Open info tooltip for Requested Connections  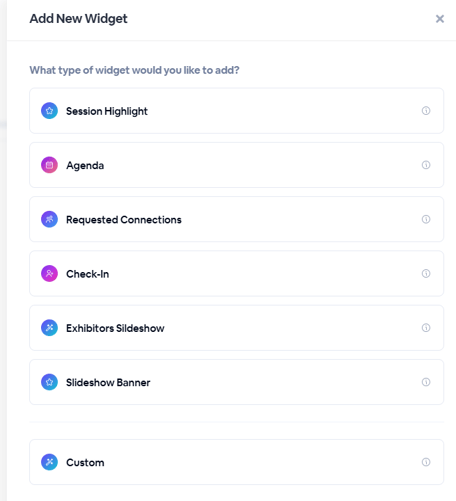point(426,219)
